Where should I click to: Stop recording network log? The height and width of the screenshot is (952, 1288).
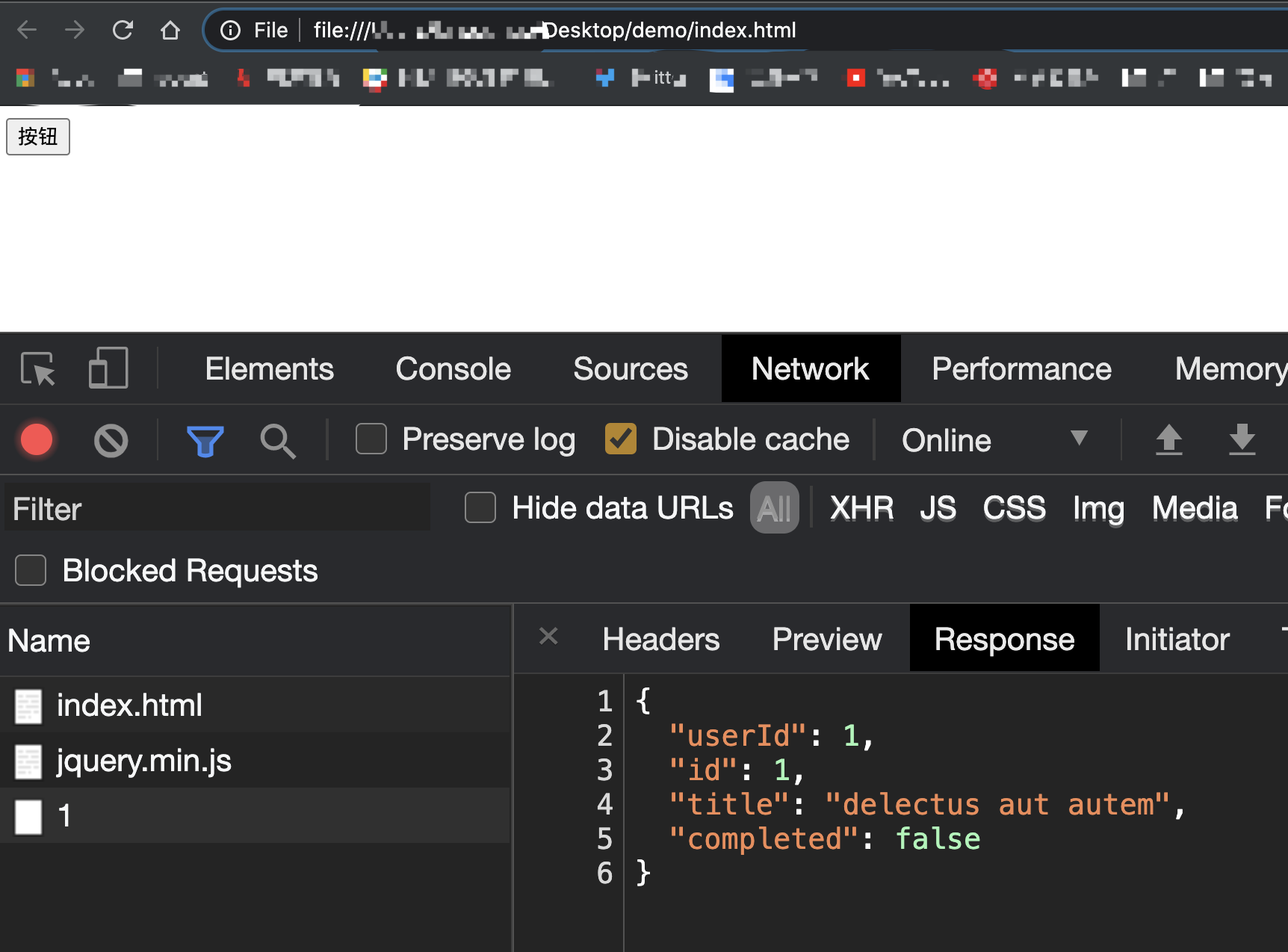37,439
